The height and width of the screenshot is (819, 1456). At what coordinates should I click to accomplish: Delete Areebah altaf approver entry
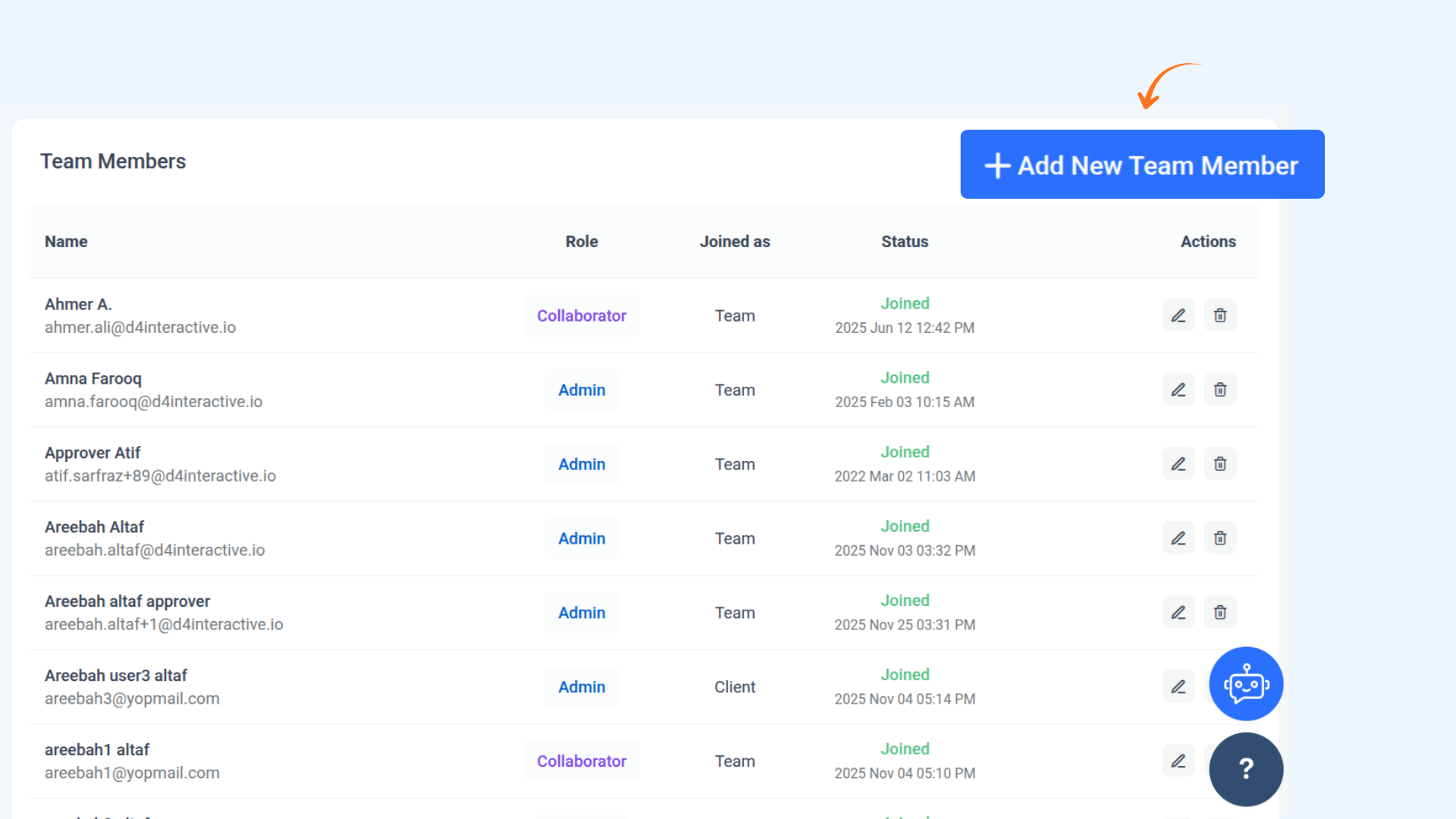pyautogui.click(x=1220, y=613)
